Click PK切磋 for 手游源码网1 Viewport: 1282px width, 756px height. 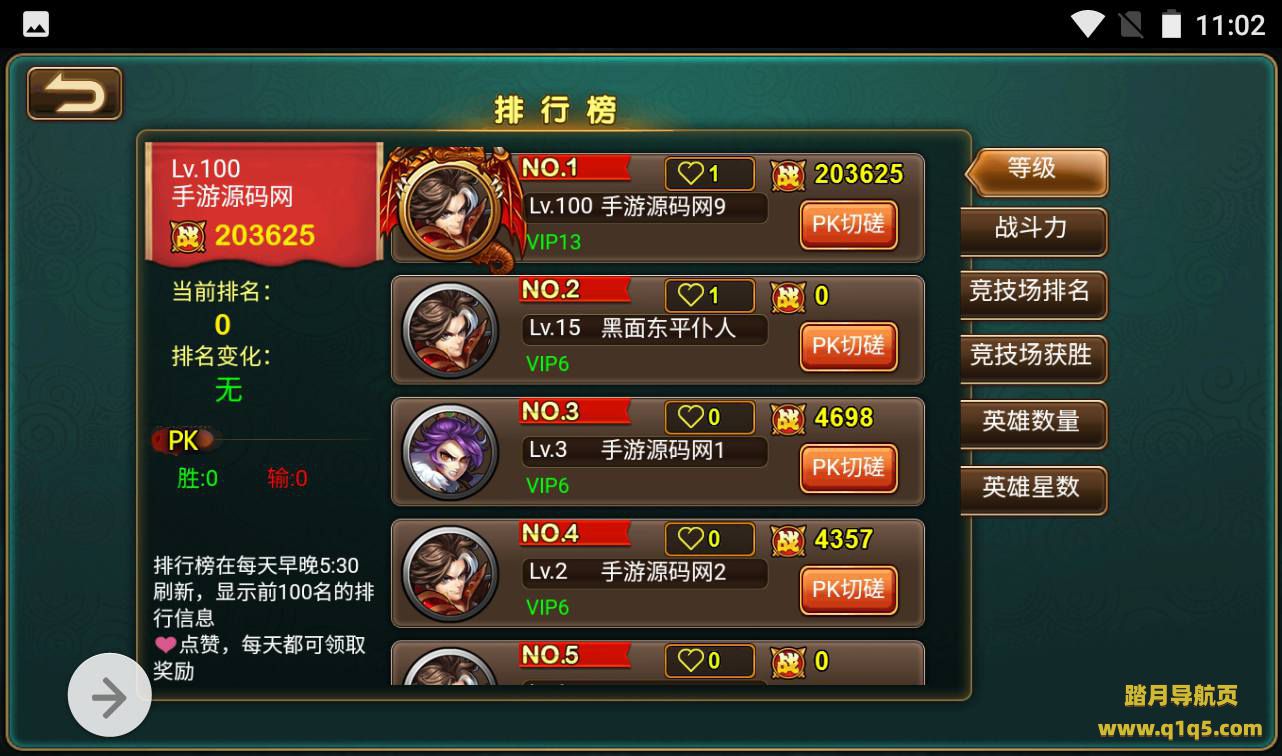point(849,469)
